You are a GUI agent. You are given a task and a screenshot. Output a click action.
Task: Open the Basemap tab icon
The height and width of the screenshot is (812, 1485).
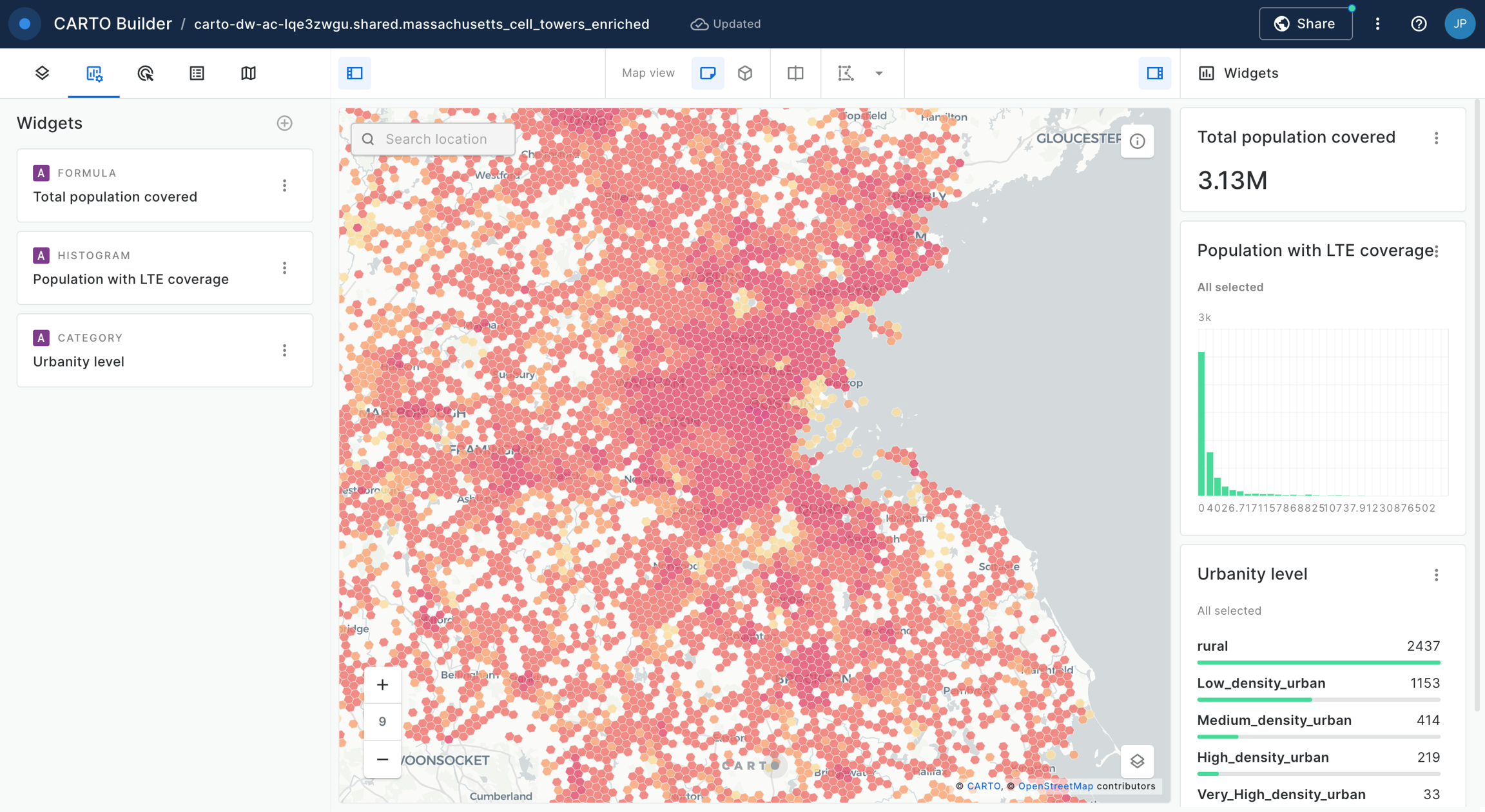click(x=248, y=73)
